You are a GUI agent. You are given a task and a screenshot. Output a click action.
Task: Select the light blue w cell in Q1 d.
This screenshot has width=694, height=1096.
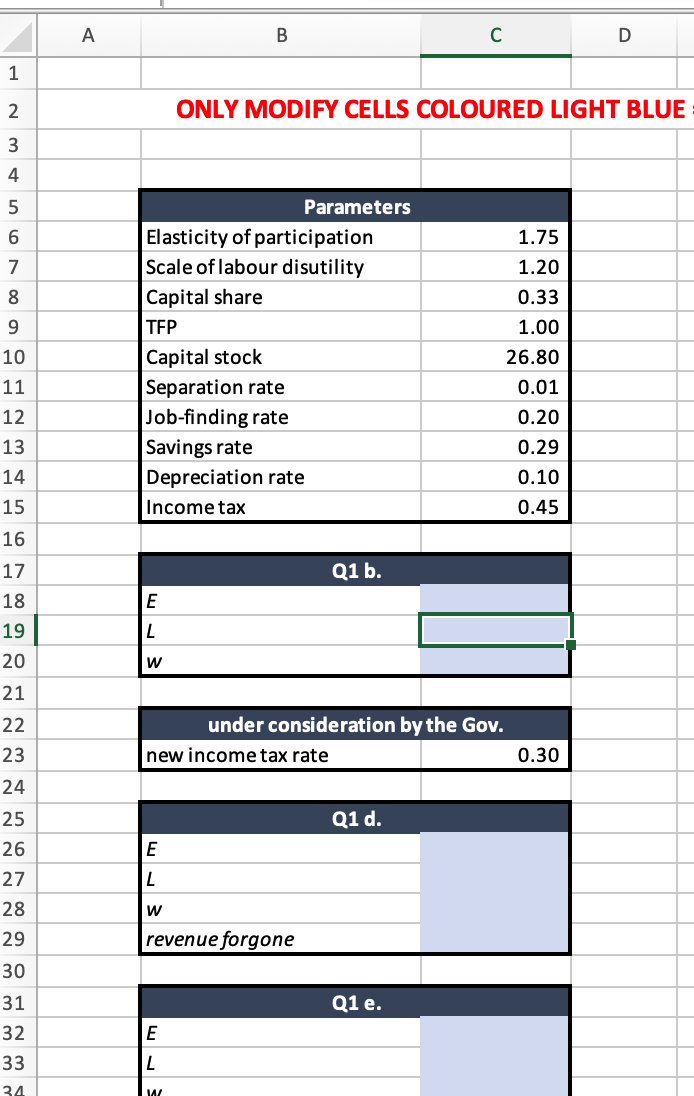point(494,909)
